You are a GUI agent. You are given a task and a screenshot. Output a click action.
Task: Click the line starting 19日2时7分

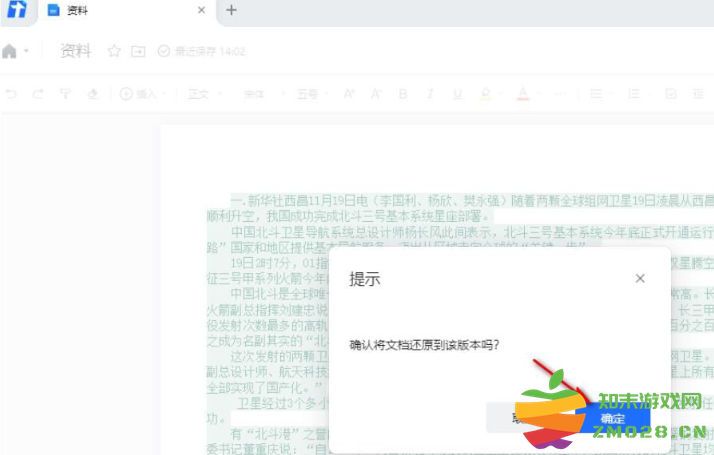[279, 263]
